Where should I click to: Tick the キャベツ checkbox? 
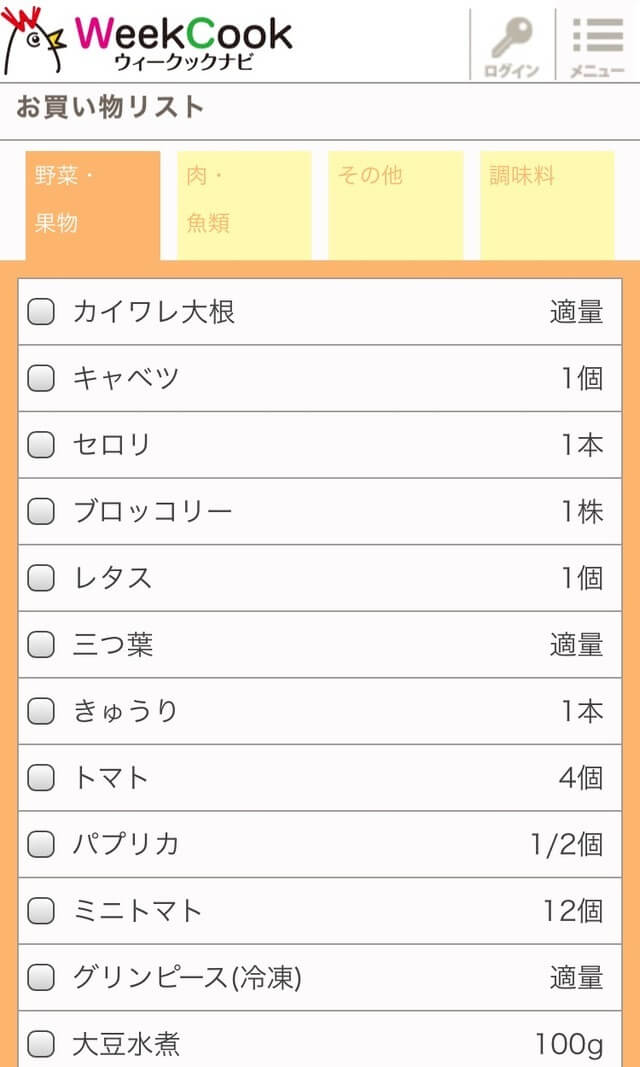click(x=41, y=378)
